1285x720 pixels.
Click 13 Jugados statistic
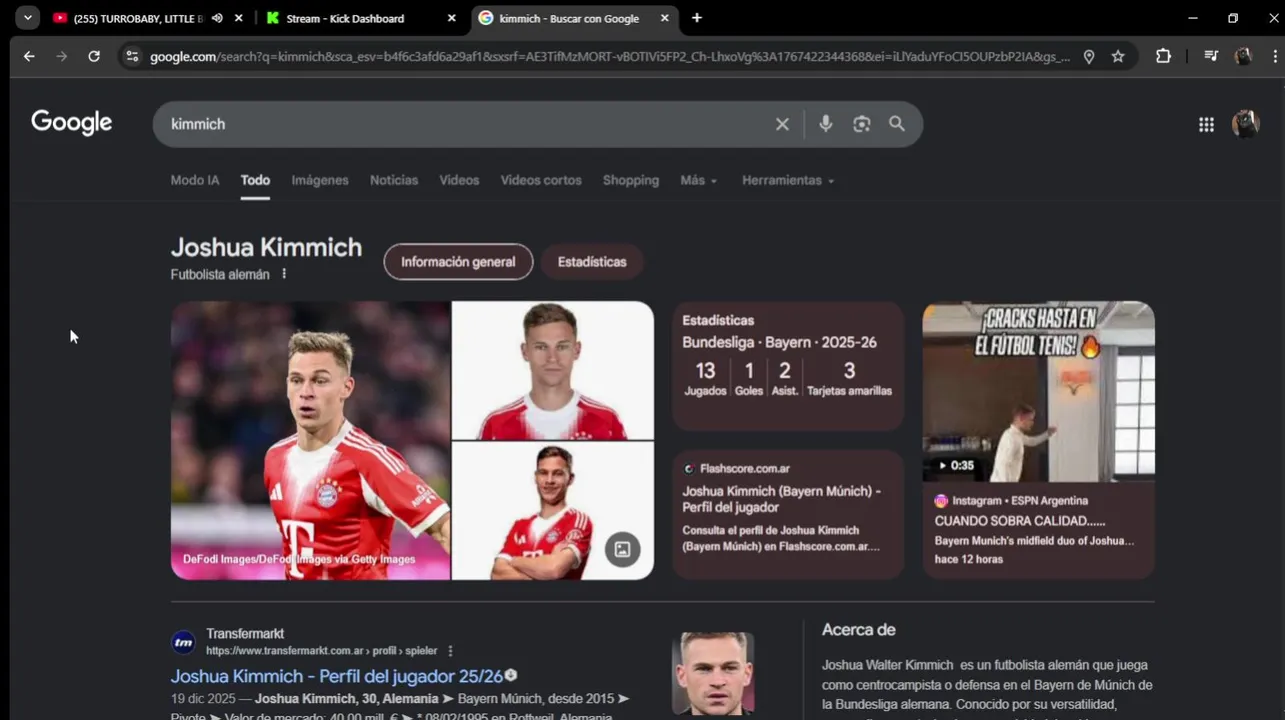[705, 378]
